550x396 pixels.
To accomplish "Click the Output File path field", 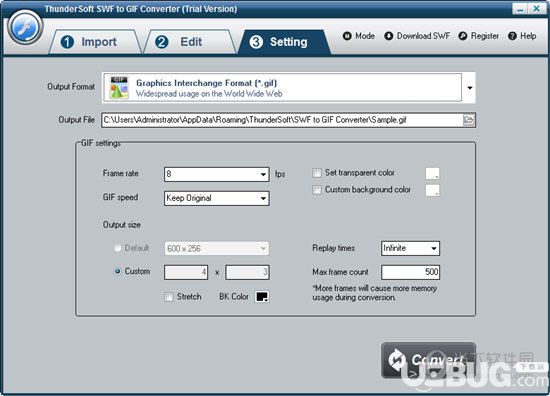I will [282, 120].
